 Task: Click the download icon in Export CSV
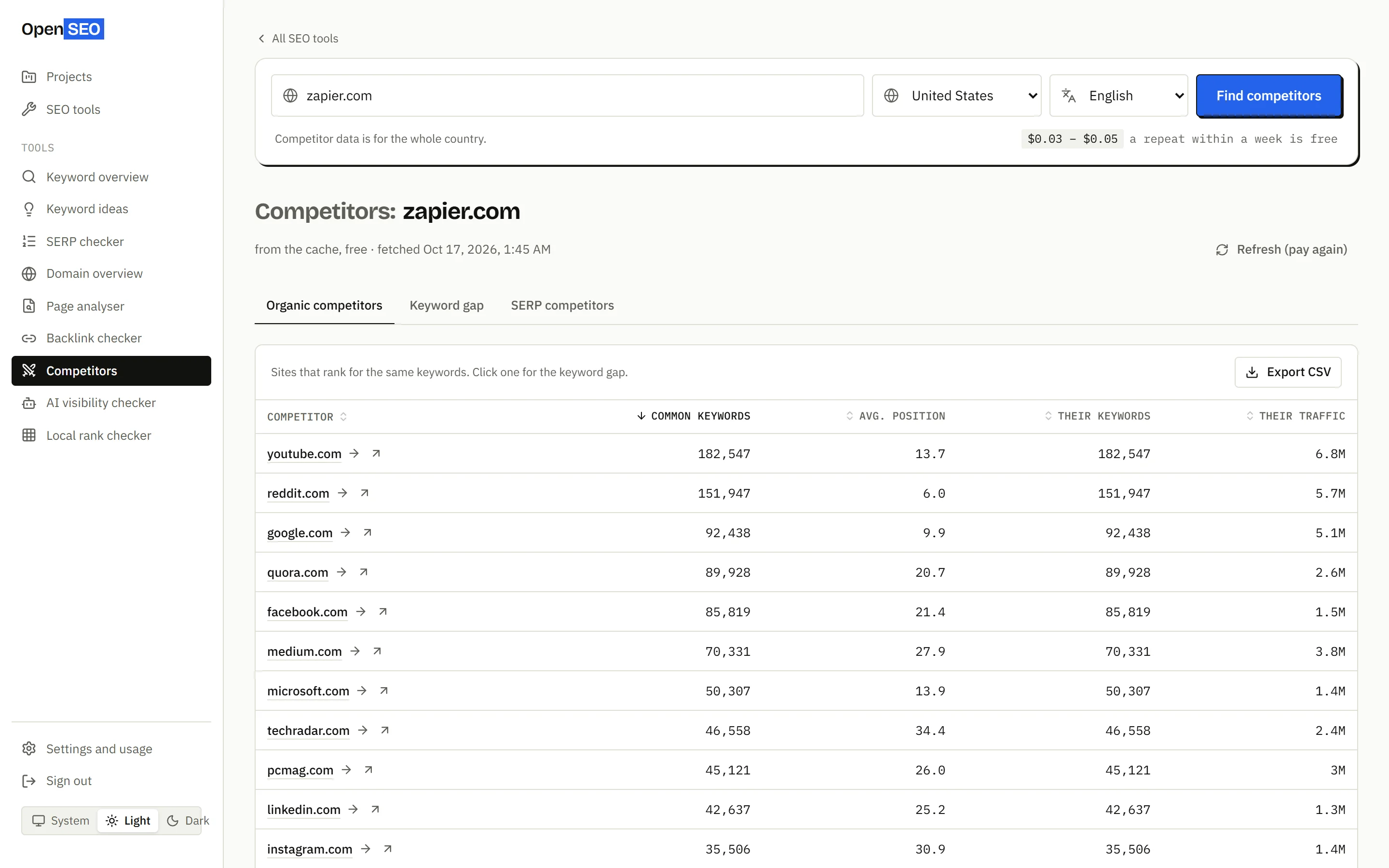coord(1252,373)
